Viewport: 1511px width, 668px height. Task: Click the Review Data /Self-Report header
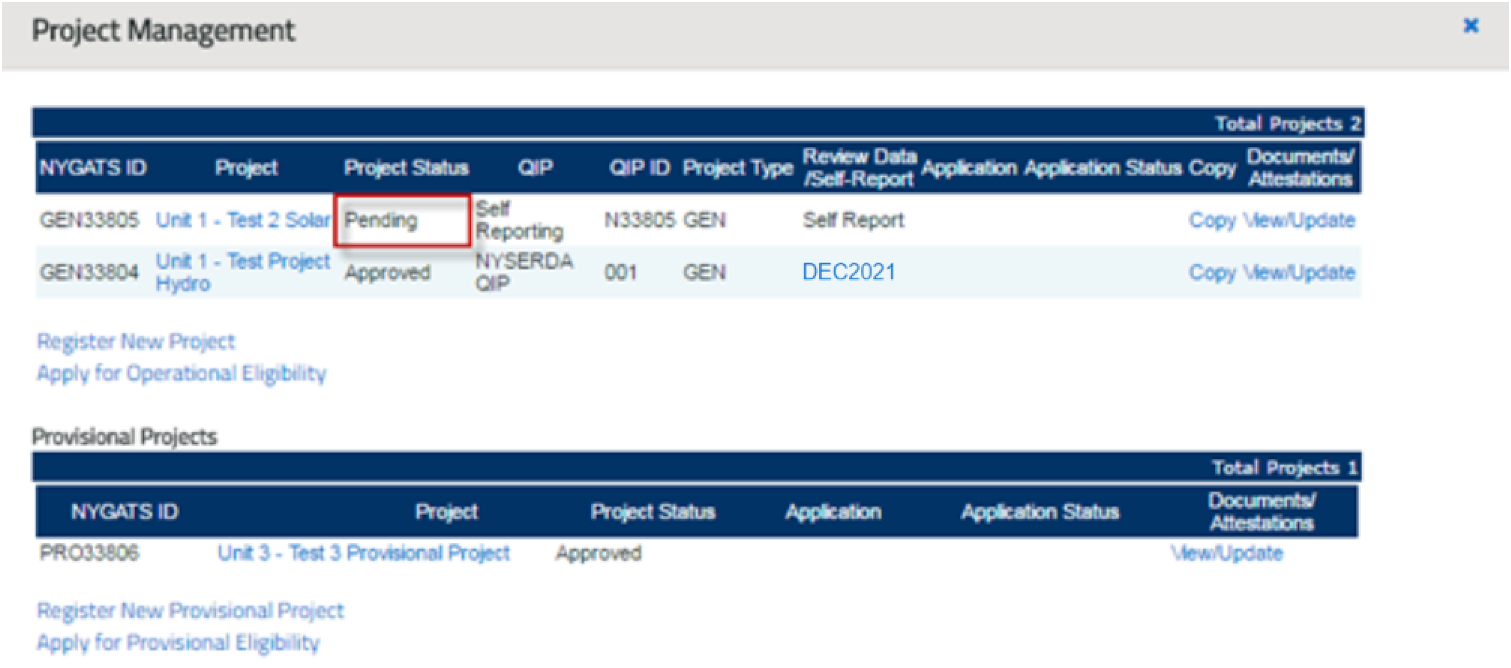coord(859,168)
